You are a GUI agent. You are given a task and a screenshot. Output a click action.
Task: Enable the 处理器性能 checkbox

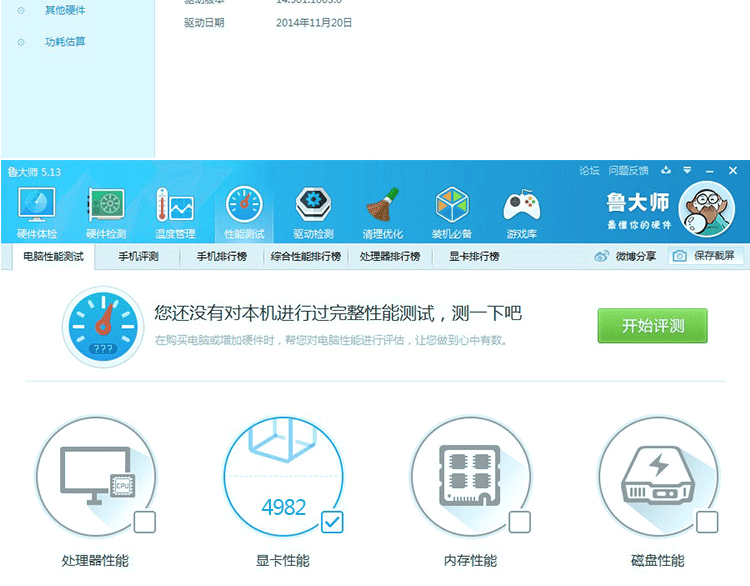click(145, 522)
